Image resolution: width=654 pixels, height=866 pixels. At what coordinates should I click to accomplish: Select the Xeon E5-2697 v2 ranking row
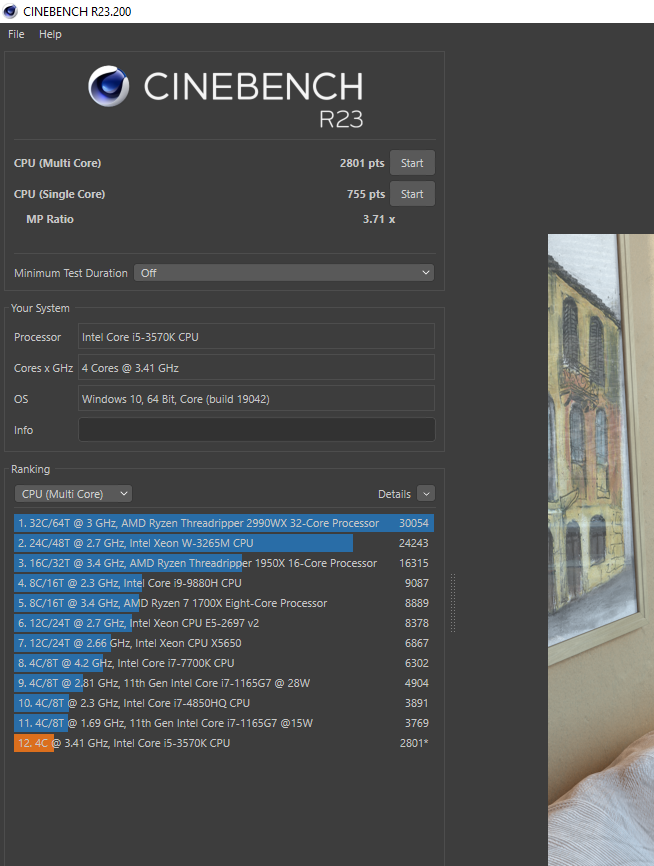point(224,623)
